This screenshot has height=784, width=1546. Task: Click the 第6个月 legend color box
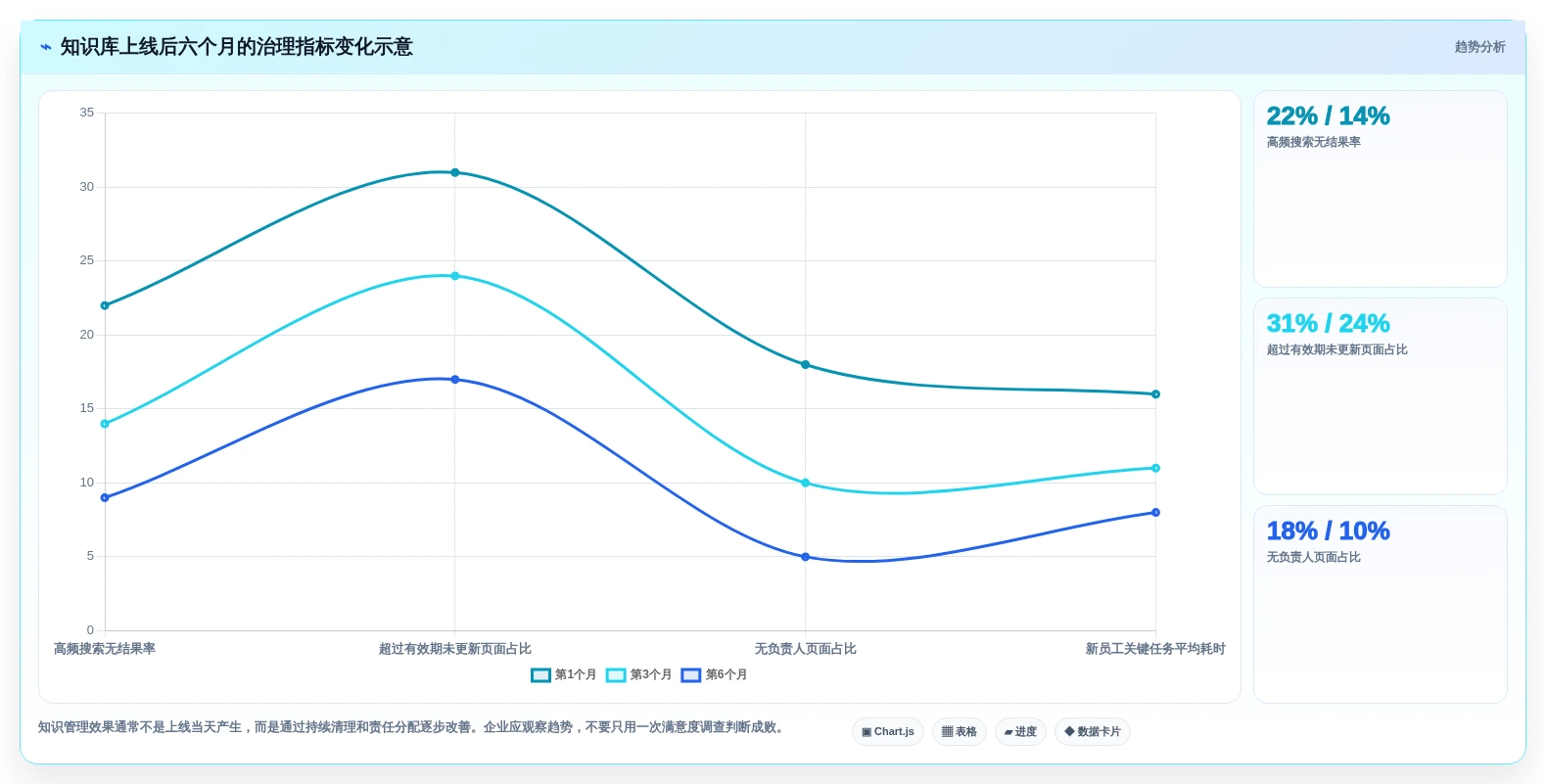pyautogui.click(x=691, y=675)
